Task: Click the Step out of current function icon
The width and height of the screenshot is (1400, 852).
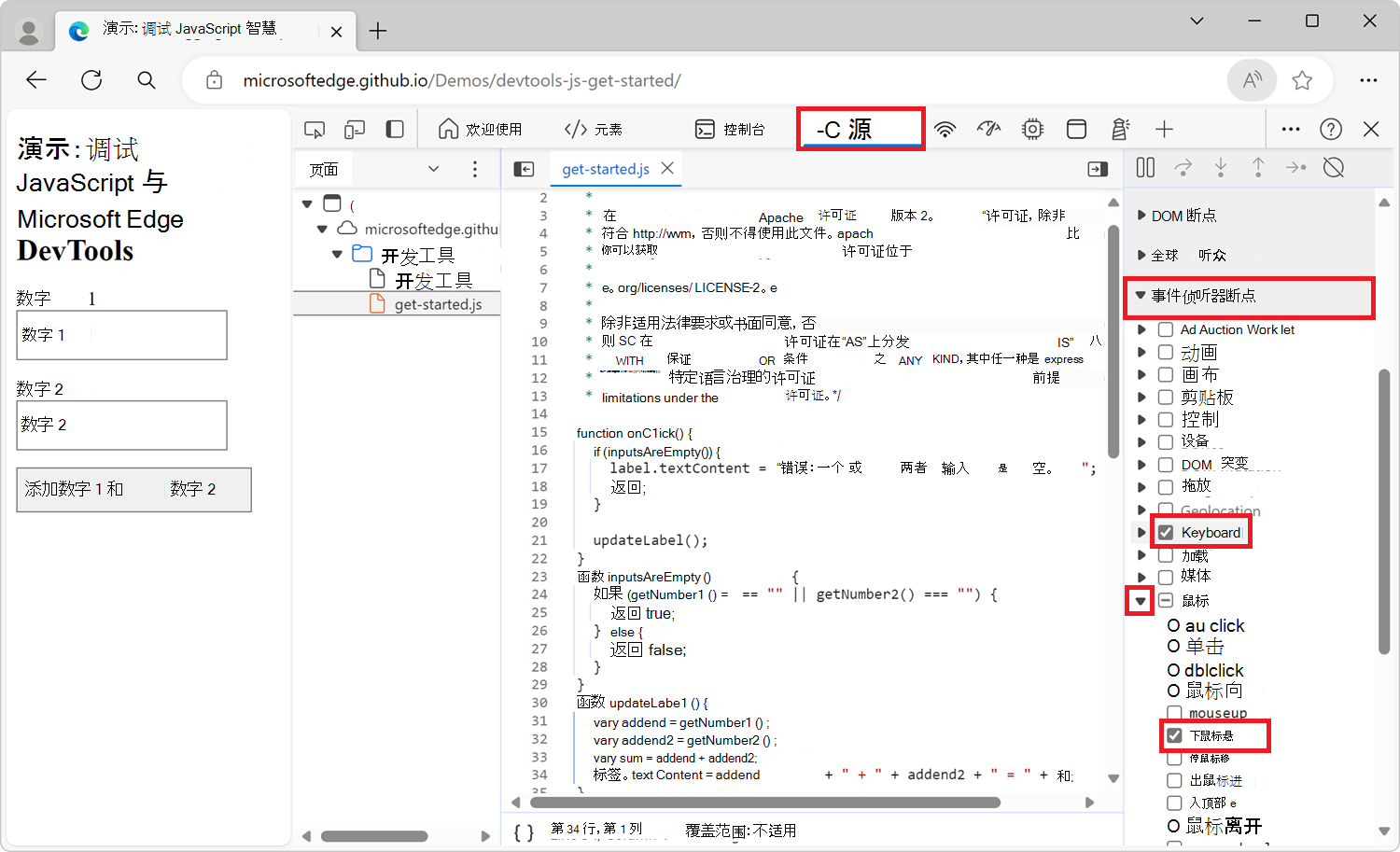Action: coord(1258,168)
